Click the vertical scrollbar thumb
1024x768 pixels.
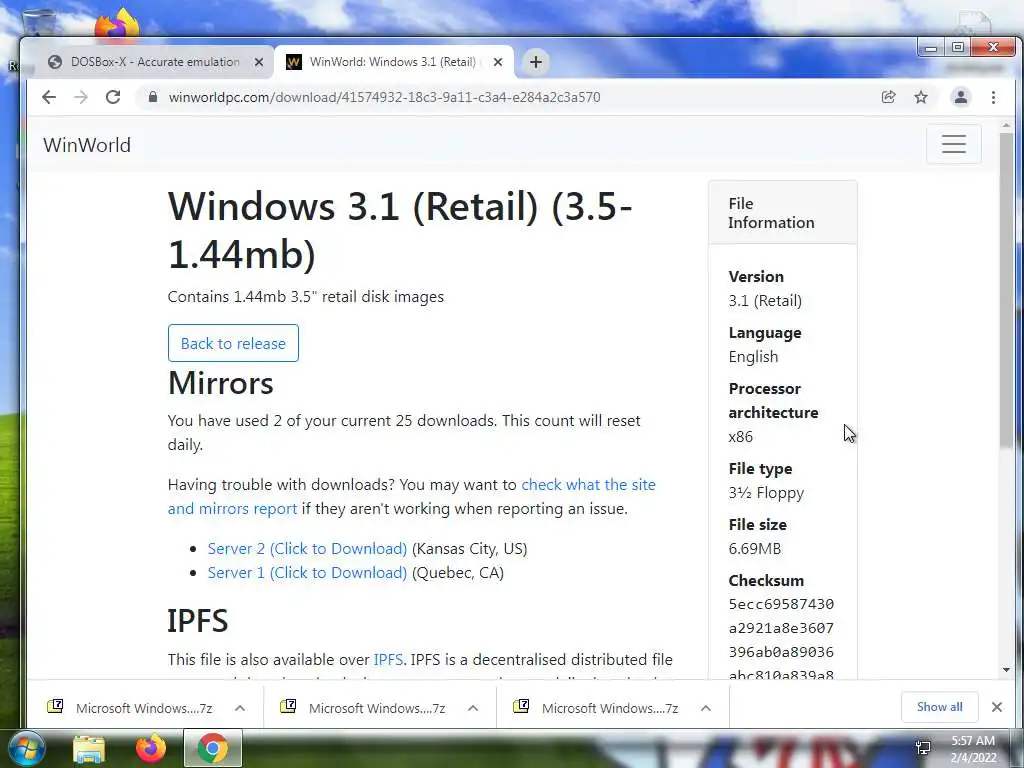pyautogui.click(x=1006, y=290)
